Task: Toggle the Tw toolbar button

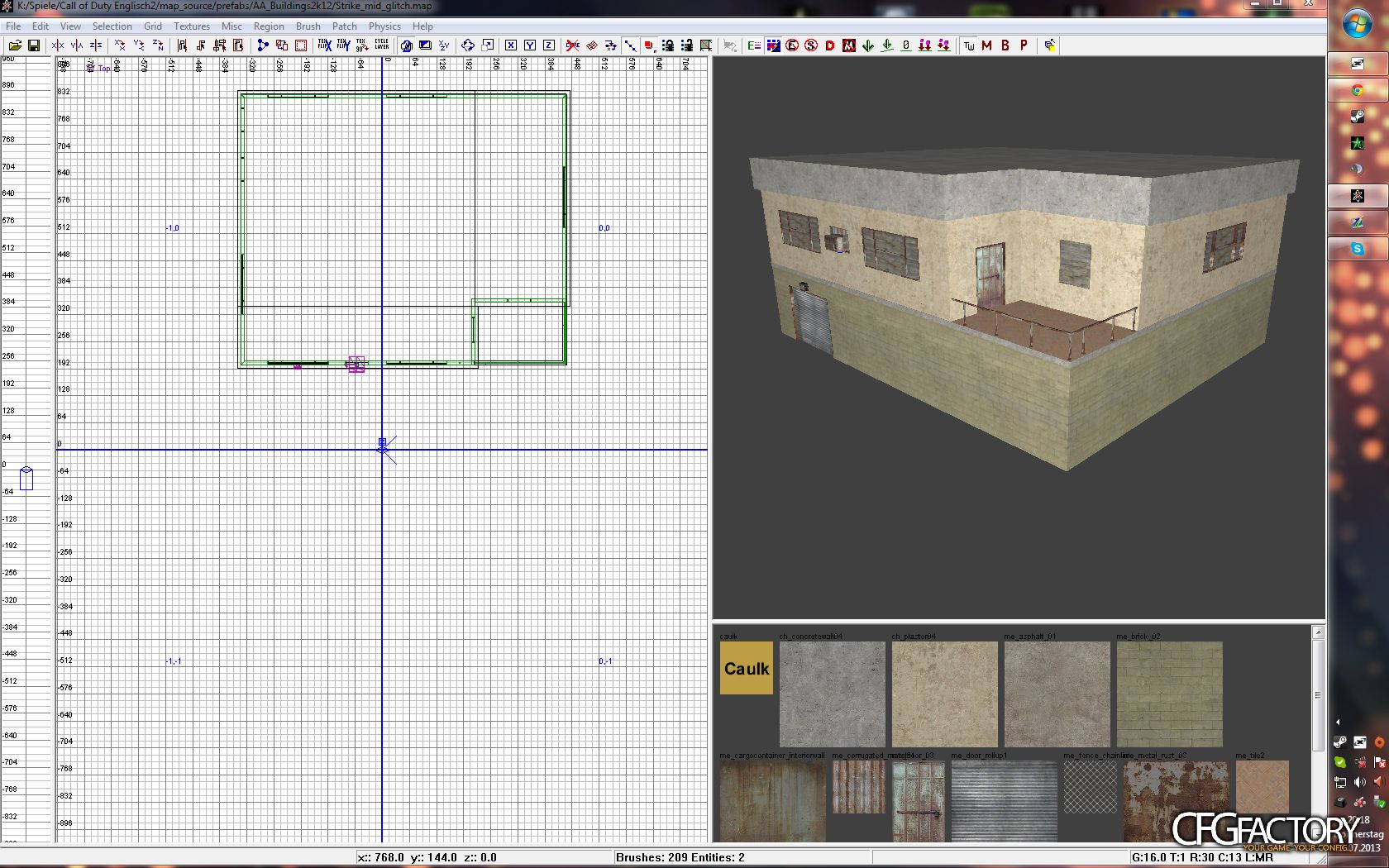Action: tap(969, 45)
